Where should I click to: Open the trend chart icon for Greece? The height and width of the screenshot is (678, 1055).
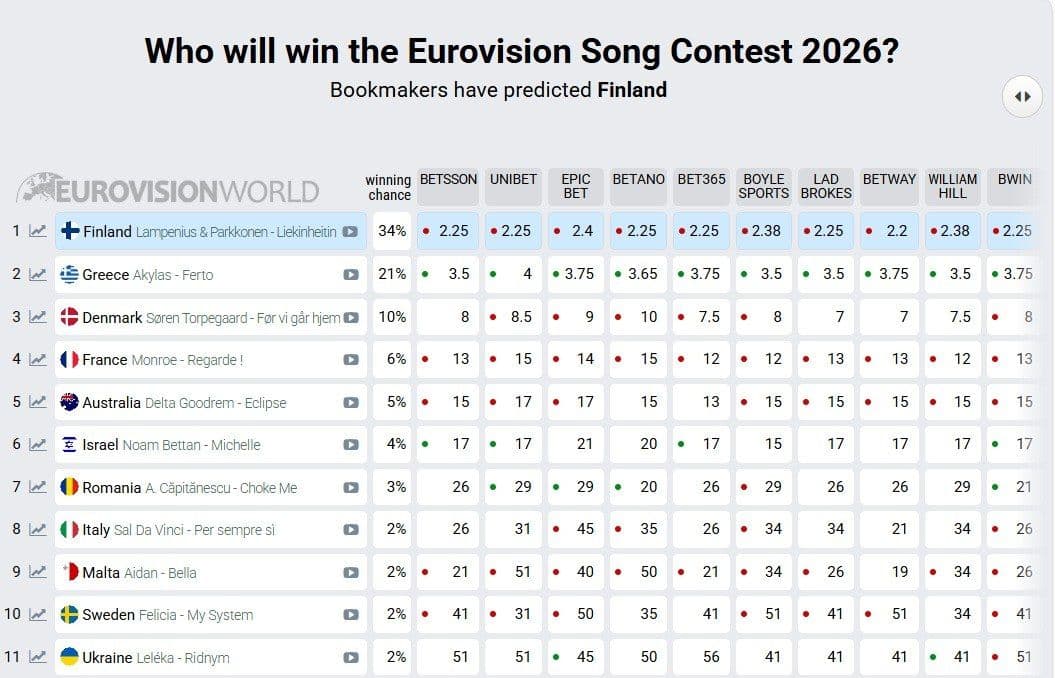tap(38, 274)
